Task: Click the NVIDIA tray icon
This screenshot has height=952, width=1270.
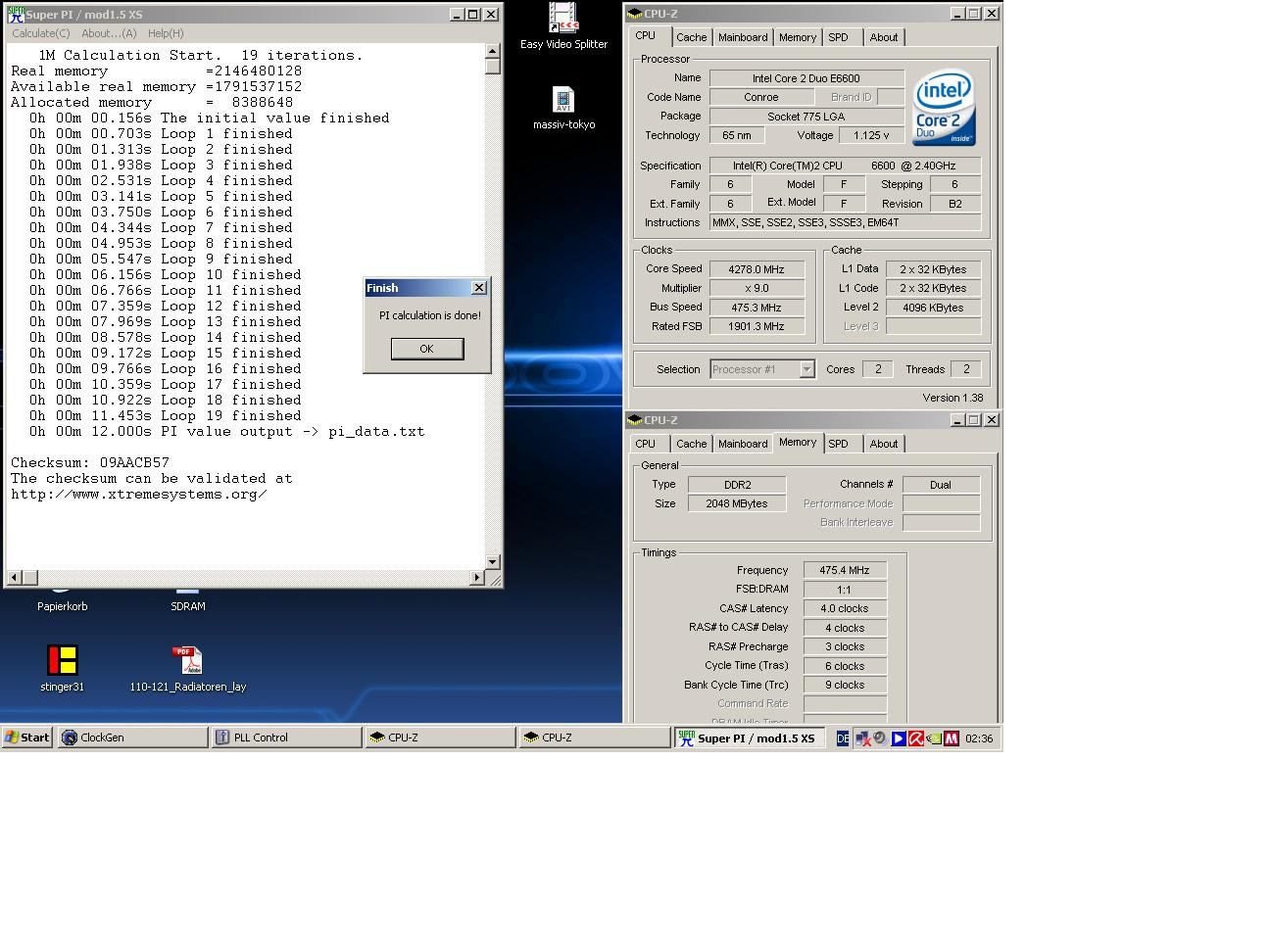Action: point(933,738)
